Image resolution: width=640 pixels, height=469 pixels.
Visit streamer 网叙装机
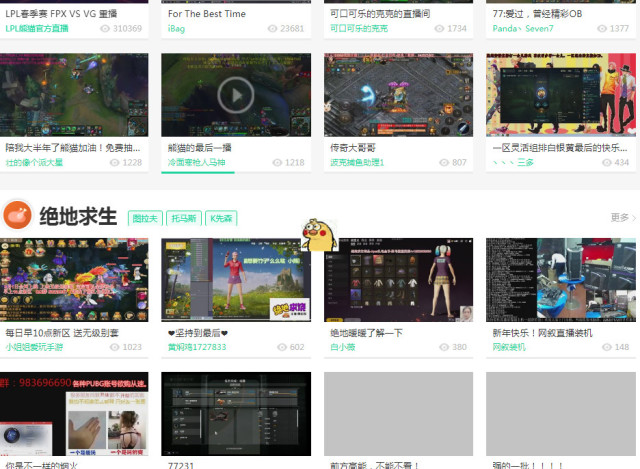509,347
